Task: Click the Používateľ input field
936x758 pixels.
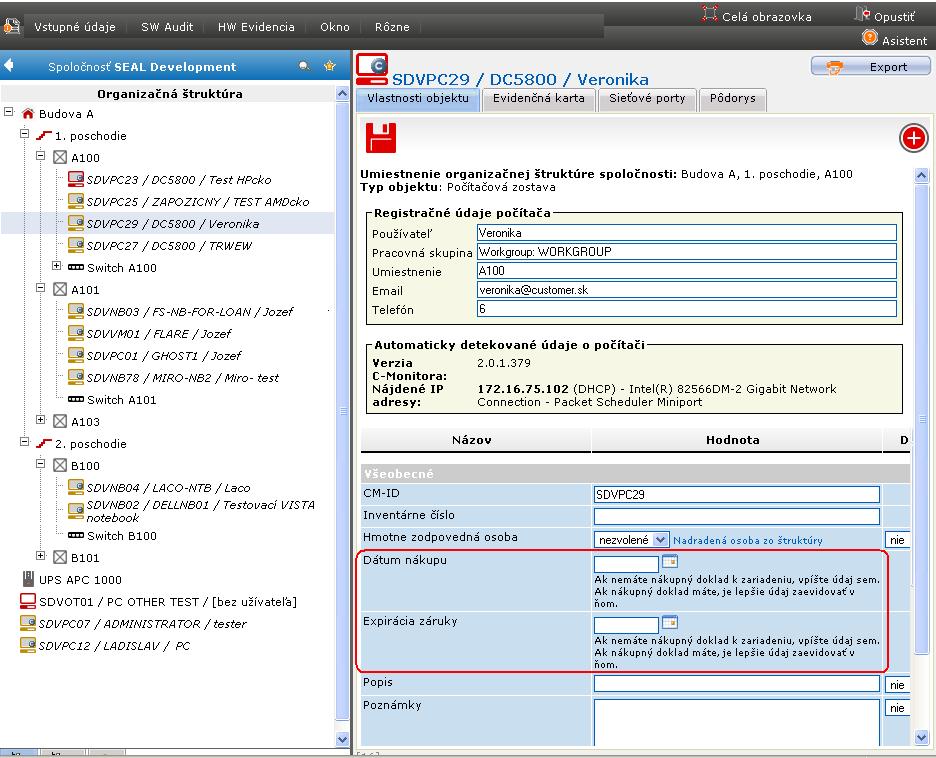Action: tap(686, 233)
